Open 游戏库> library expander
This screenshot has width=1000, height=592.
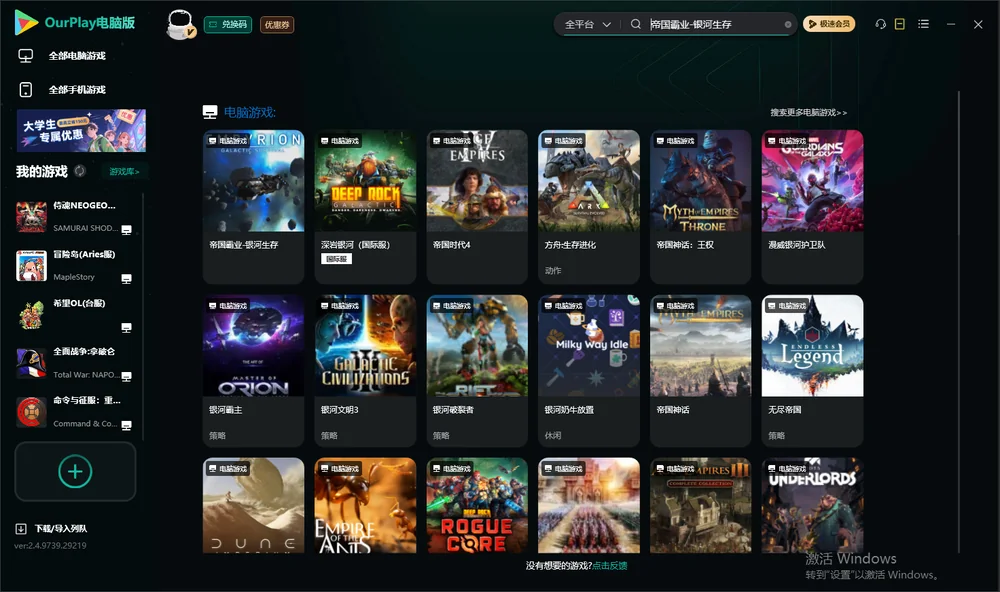click(124, 171)
